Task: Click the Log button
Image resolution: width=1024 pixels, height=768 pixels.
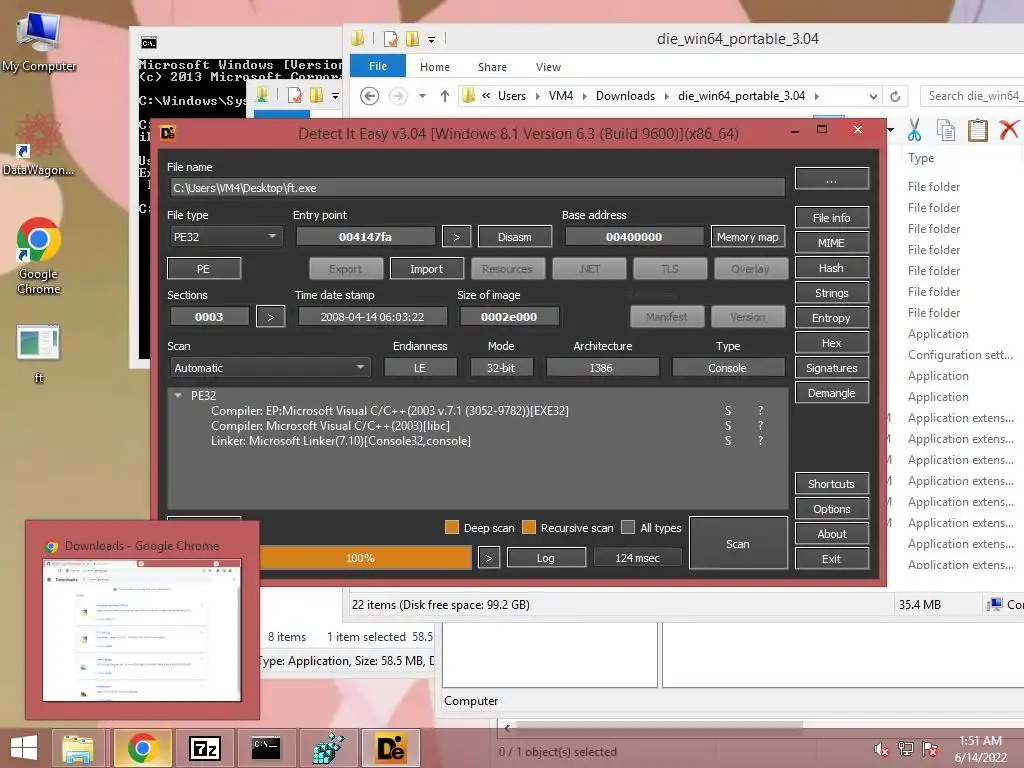Action: pos(546,558)
